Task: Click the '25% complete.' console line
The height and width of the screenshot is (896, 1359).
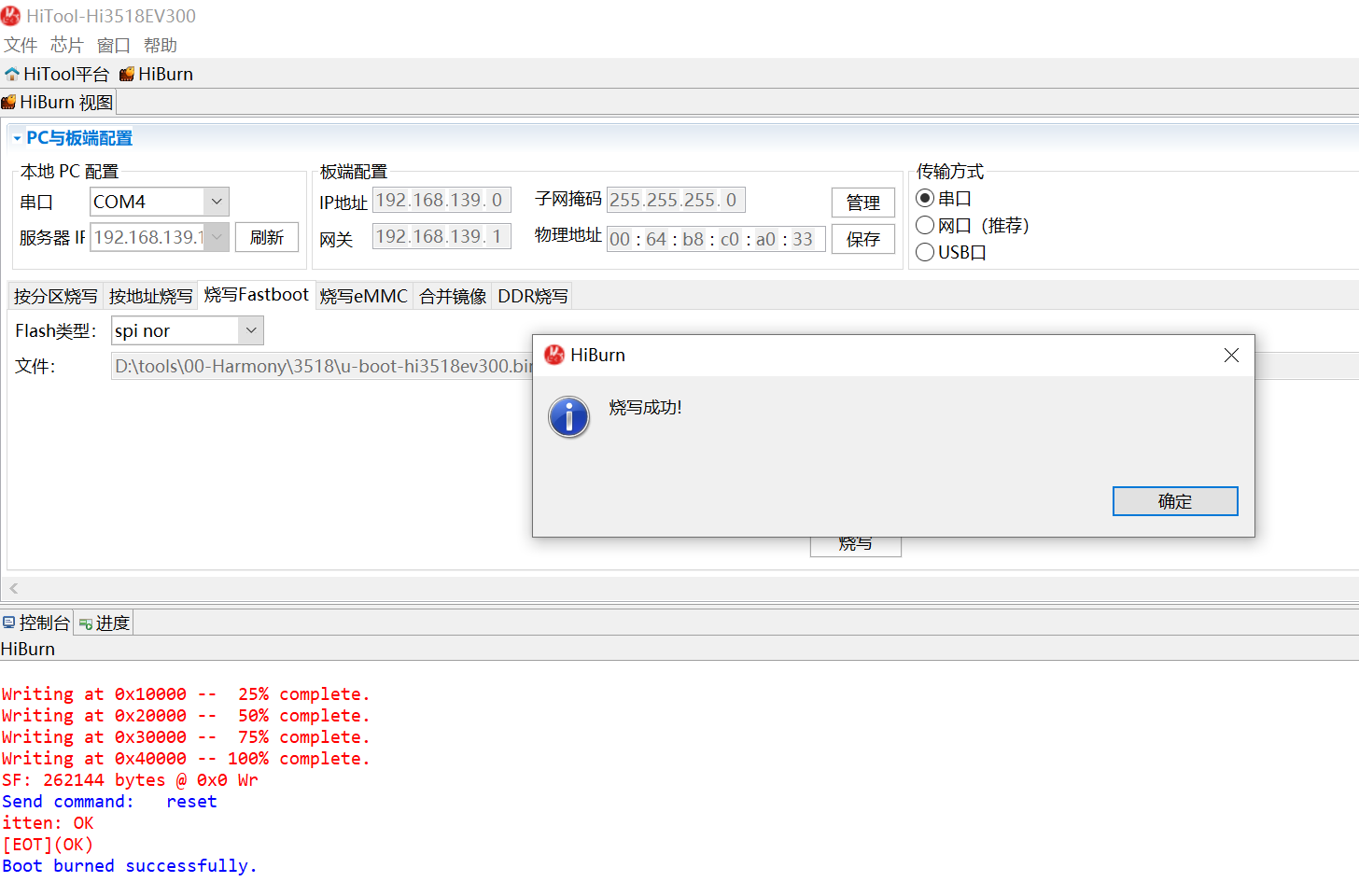Action: (x=186, y=694)
